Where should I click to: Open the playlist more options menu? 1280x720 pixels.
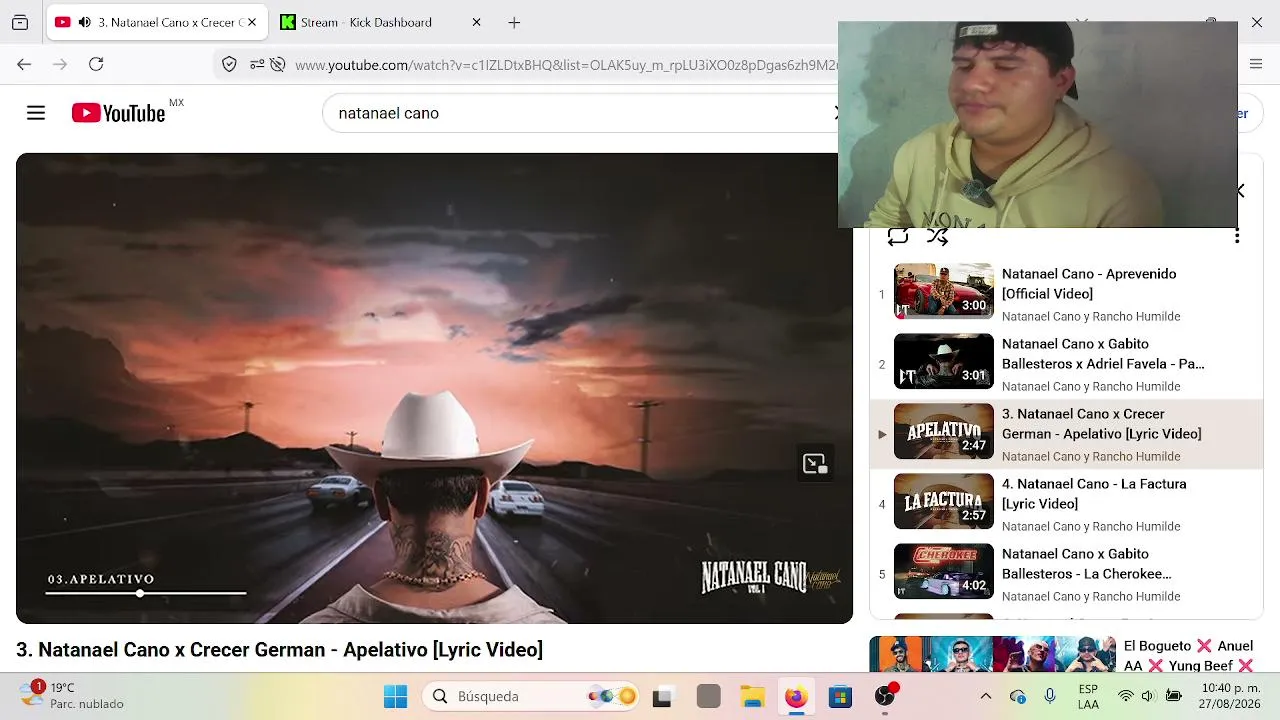point(1237,236)
